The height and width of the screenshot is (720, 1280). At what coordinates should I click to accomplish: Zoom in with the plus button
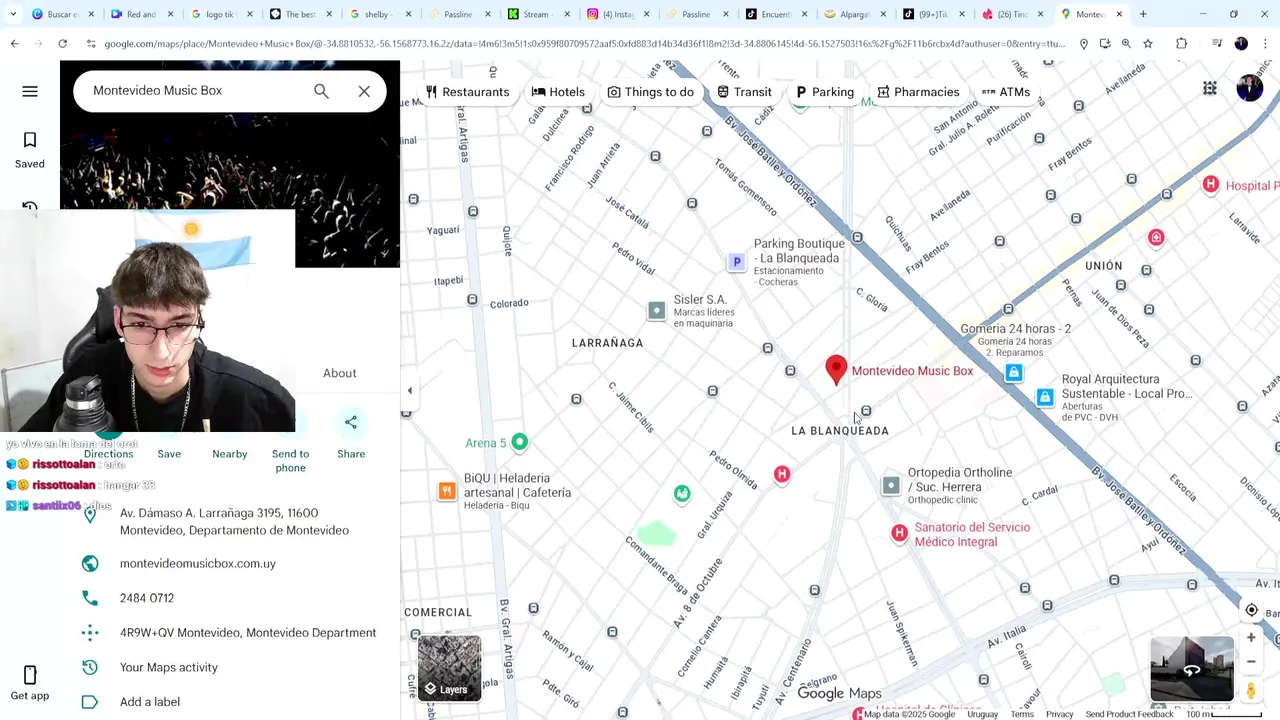point(1251,638)
